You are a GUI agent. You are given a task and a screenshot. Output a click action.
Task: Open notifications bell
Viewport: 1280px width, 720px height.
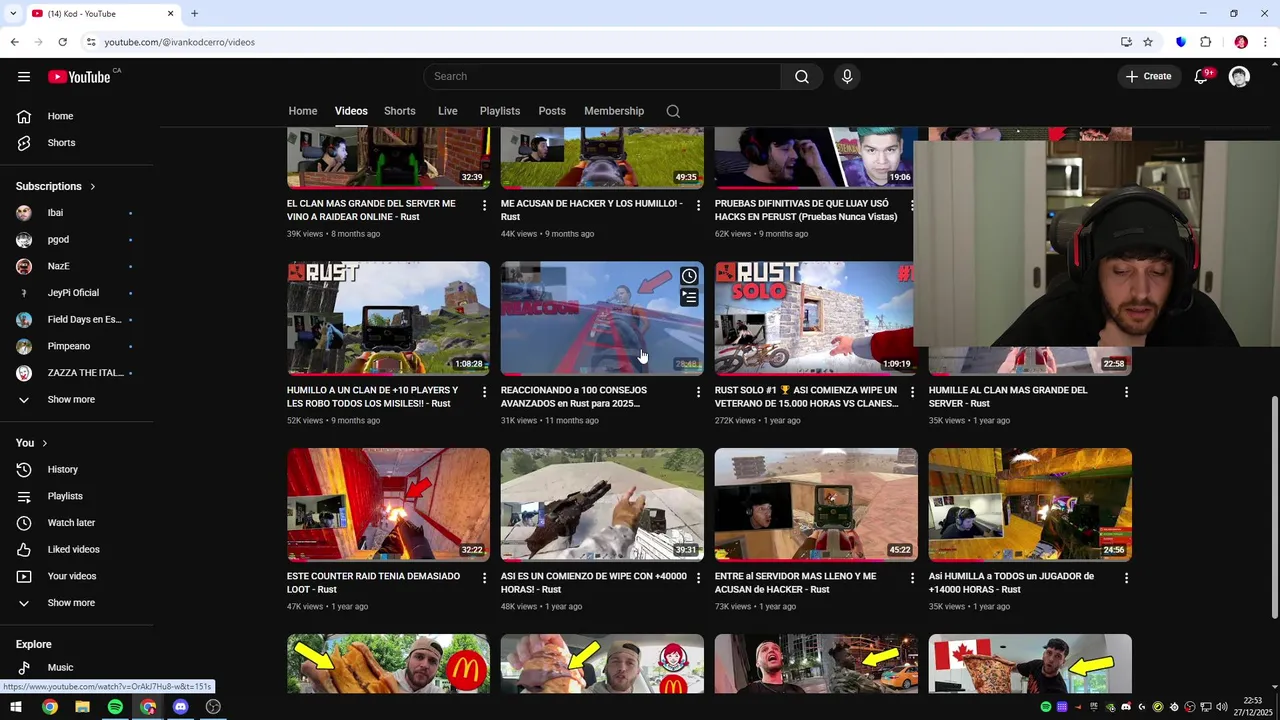tap(1202, 76)
